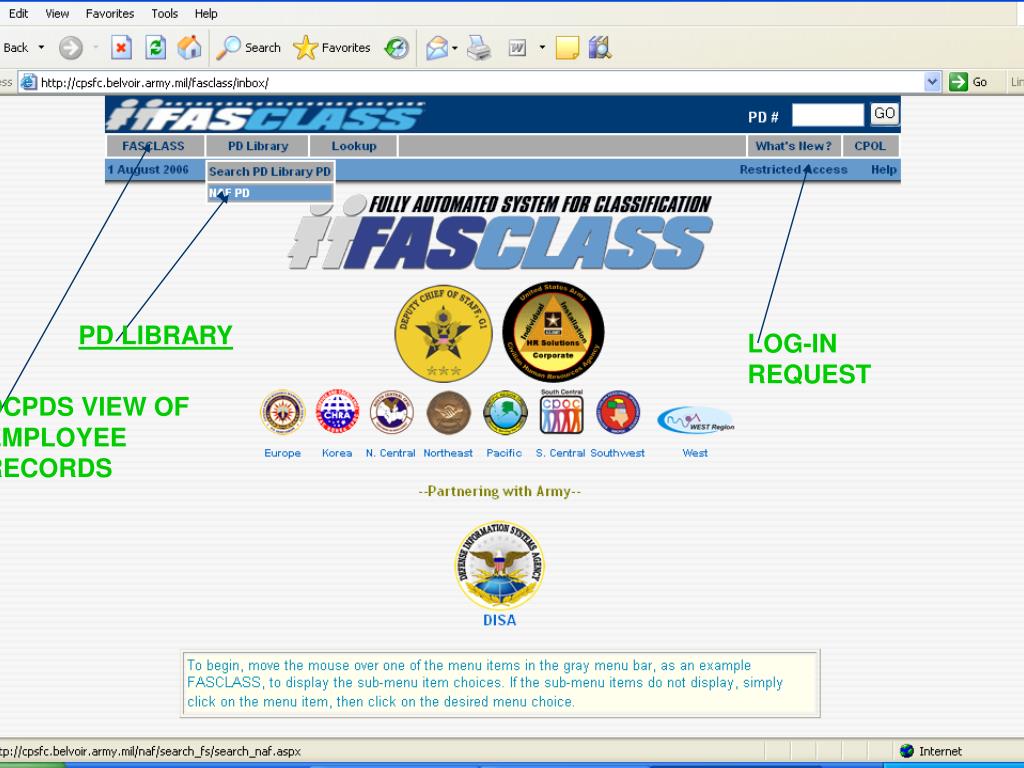Screen dimensions: 1024x768
Task: Click the '--Partnering with Army--' text
Action: pos(500,491)
